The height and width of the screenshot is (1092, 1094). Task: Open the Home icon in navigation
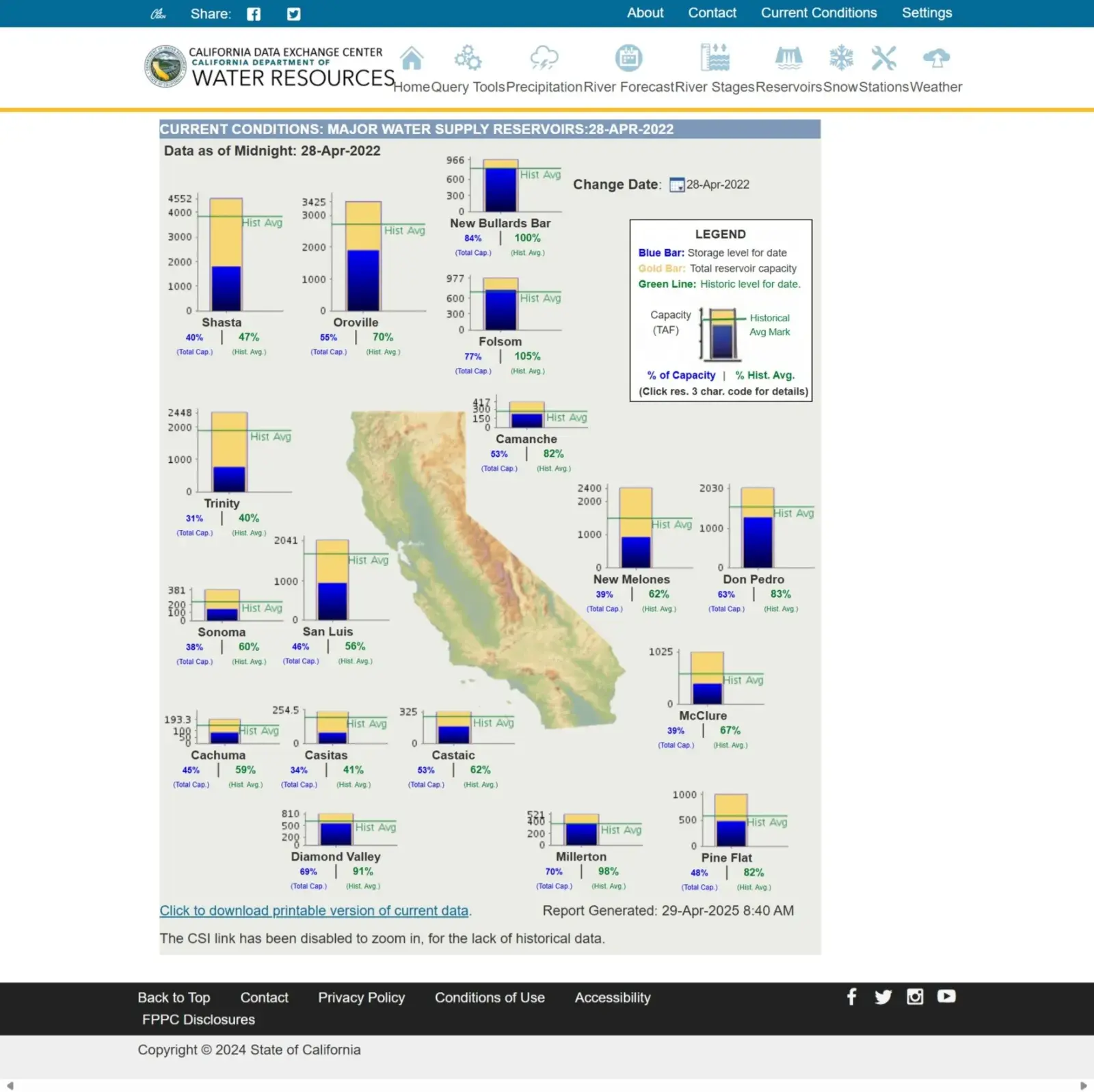pyautogui.click(x=412, y=58)
